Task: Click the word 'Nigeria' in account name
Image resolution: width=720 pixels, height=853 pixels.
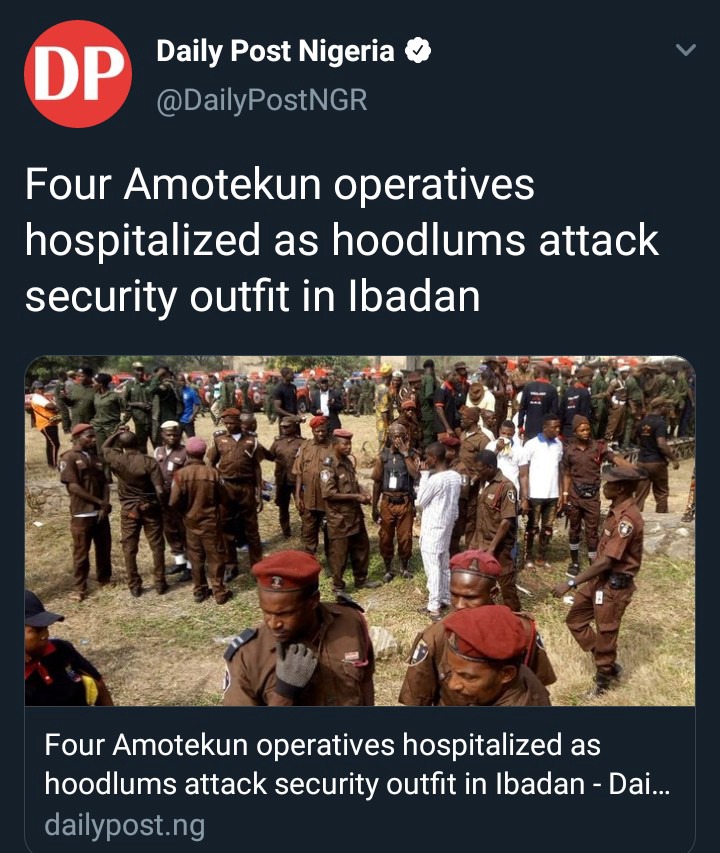Action: point(346,51)
